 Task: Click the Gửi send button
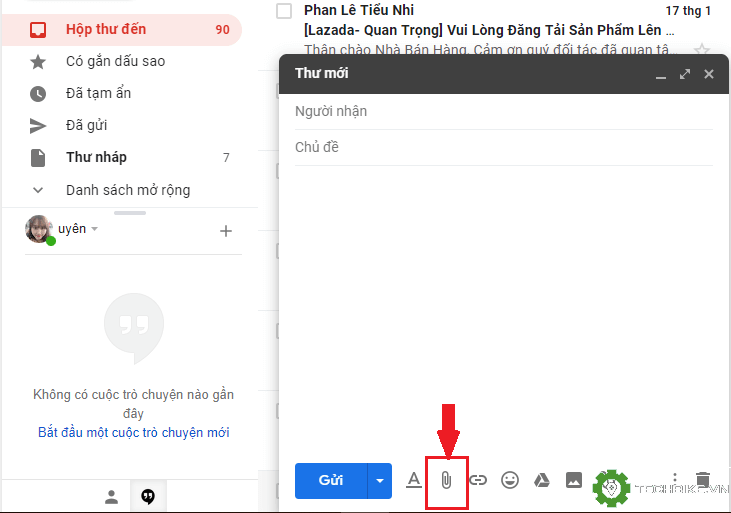pos(331,481)
